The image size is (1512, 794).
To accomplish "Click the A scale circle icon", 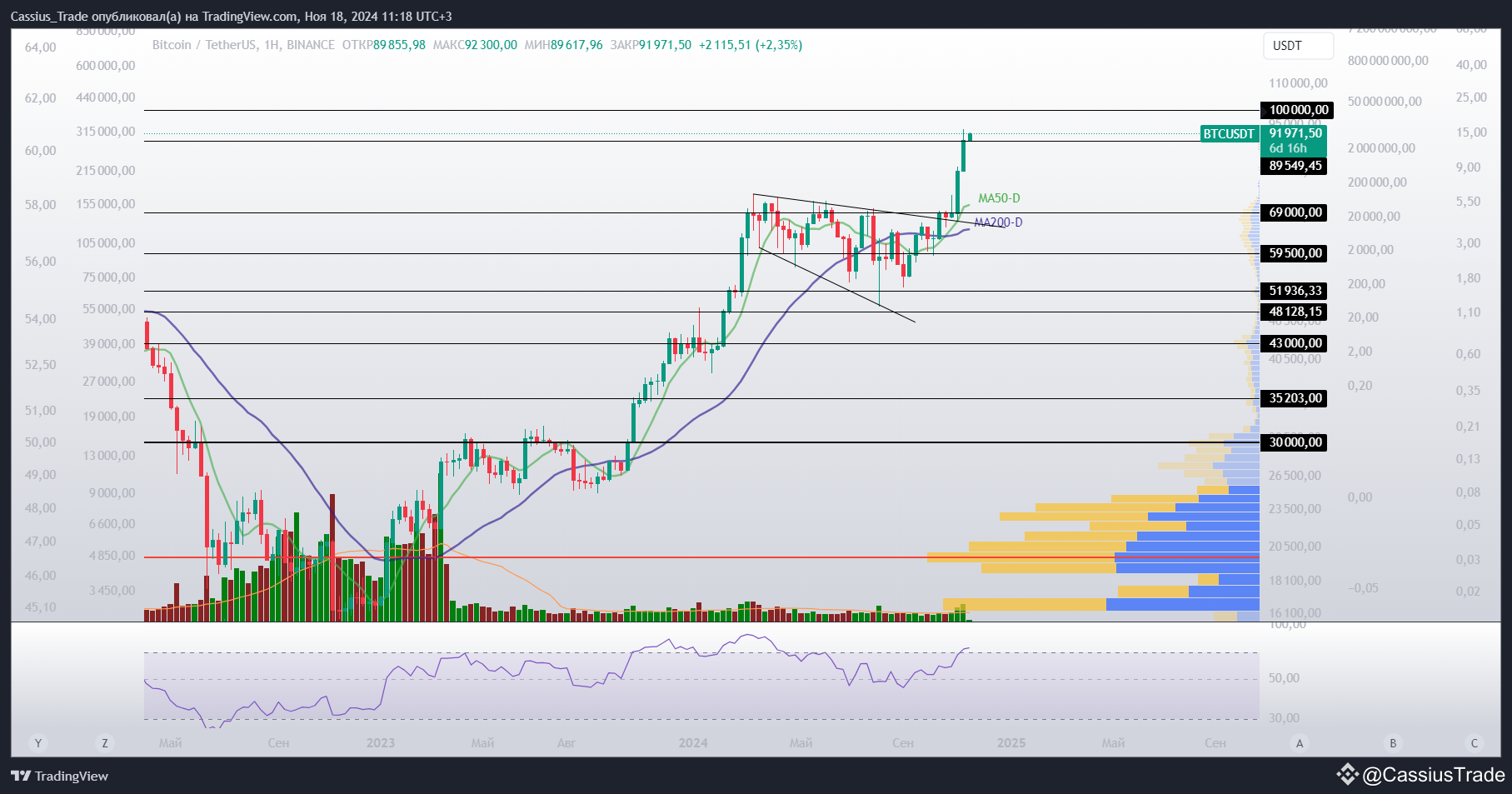I will [1300, 743].
